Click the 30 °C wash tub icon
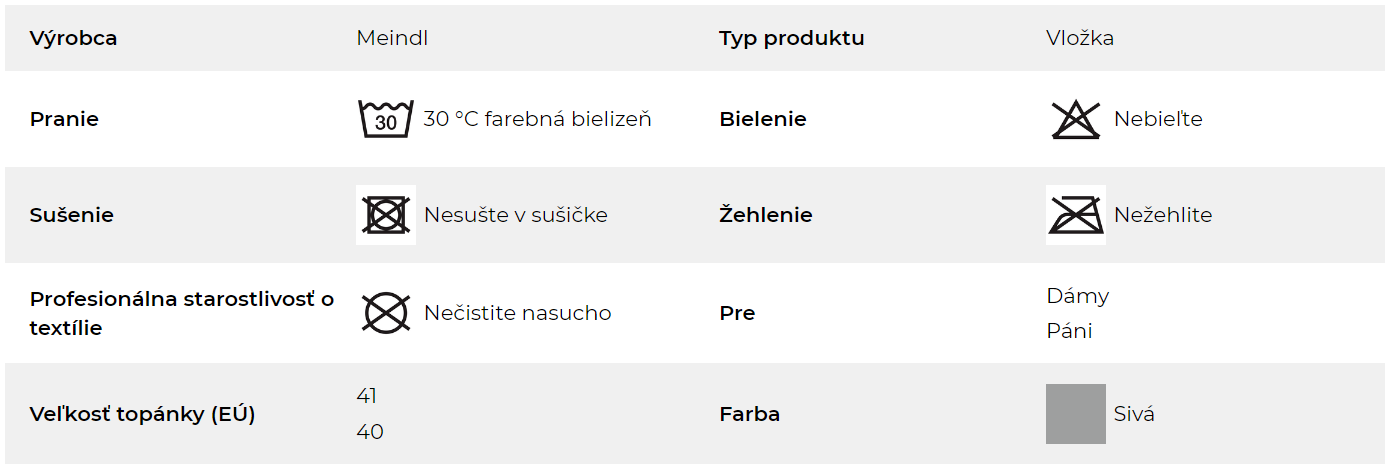The image size is (1386, 470). [x=386, y=119]
